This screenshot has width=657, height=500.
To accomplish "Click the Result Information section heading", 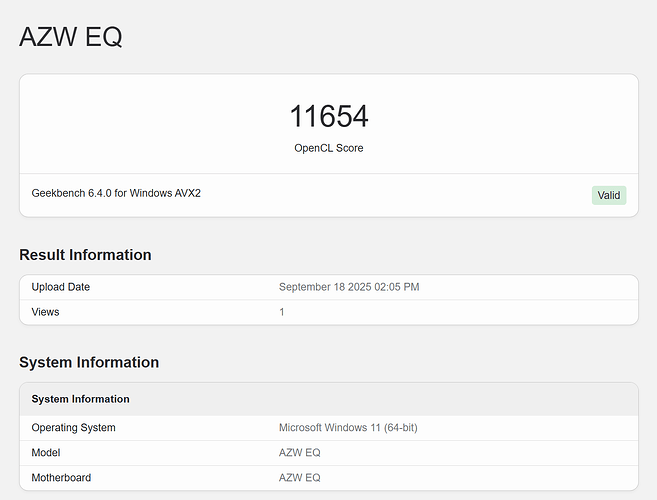I will tap(85, 255).
